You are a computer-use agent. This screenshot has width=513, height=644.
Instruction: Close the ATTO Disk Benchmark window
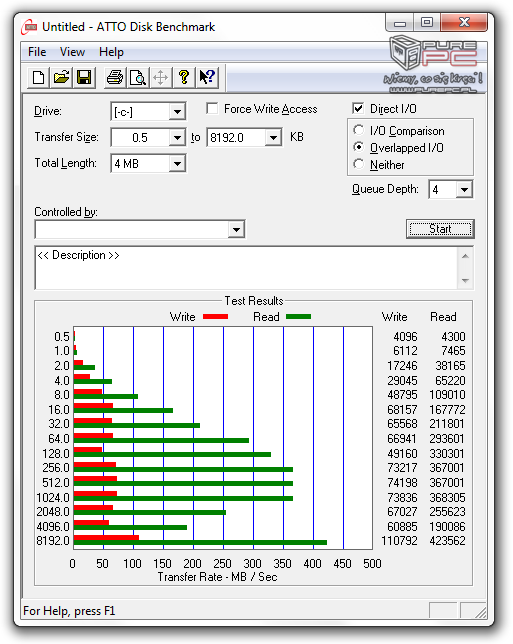click(x=464, y=23)
